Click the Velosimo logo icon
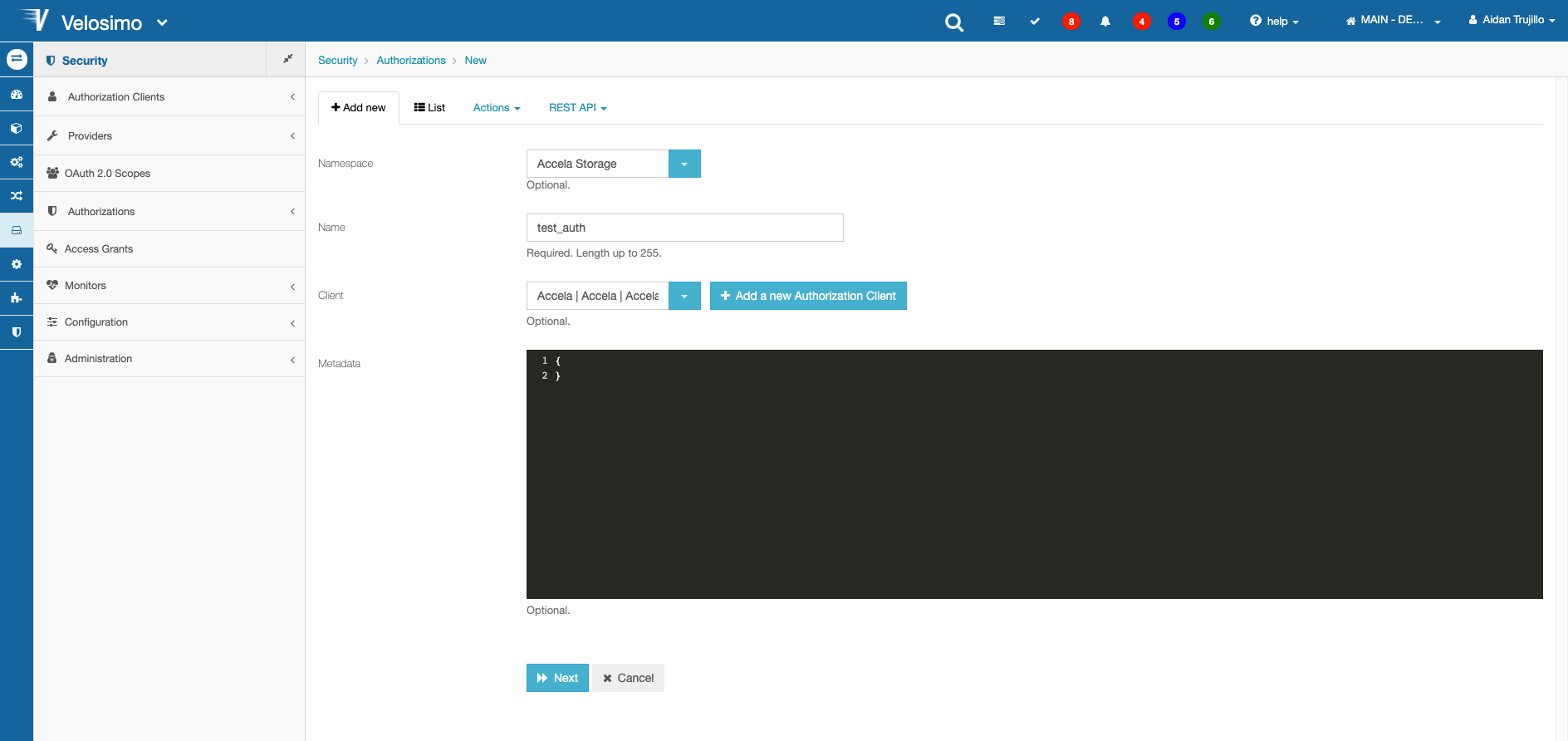Viewport: 1568px width, 741px height. click(x=34, y=20)
